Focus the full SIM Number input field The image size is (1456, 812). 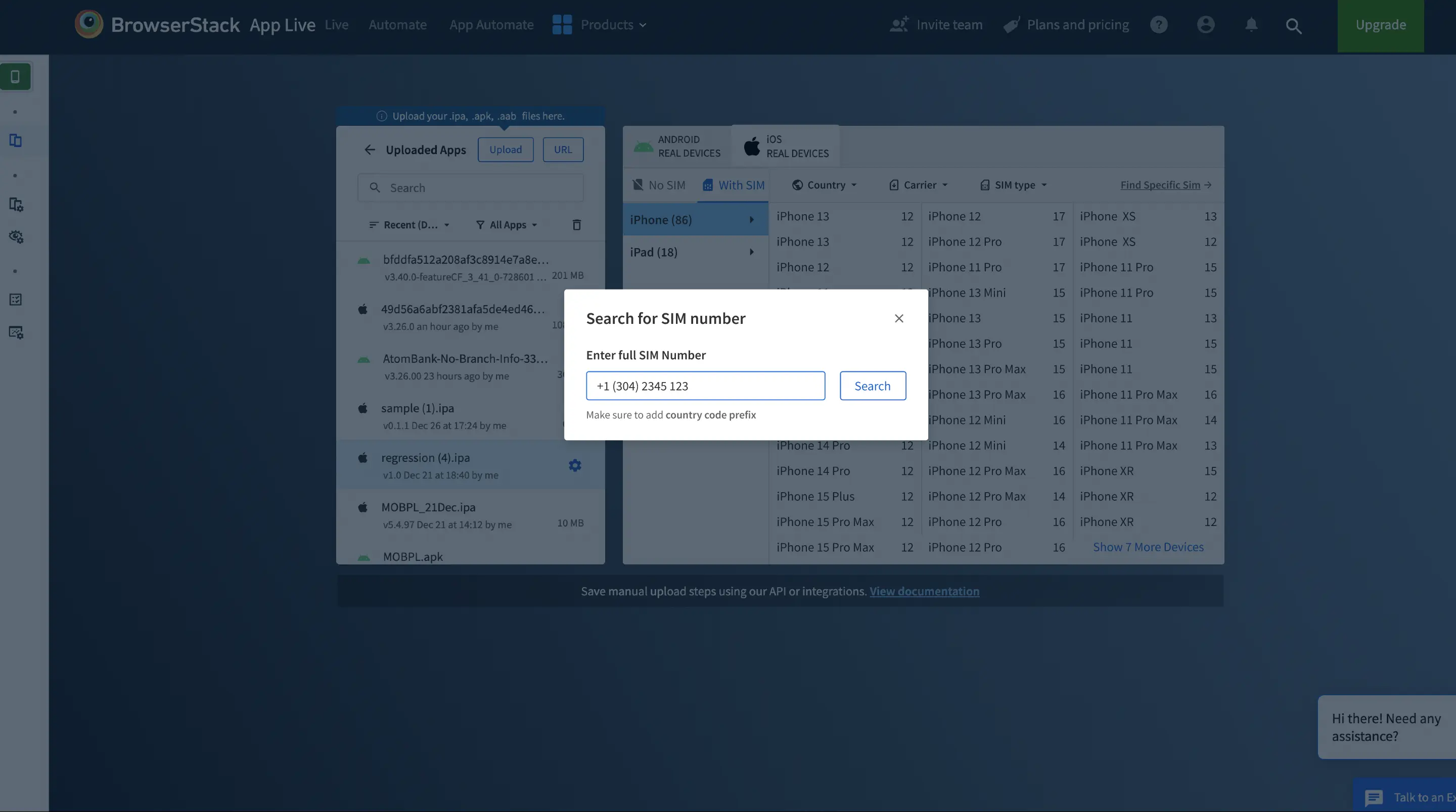[705, 386]
